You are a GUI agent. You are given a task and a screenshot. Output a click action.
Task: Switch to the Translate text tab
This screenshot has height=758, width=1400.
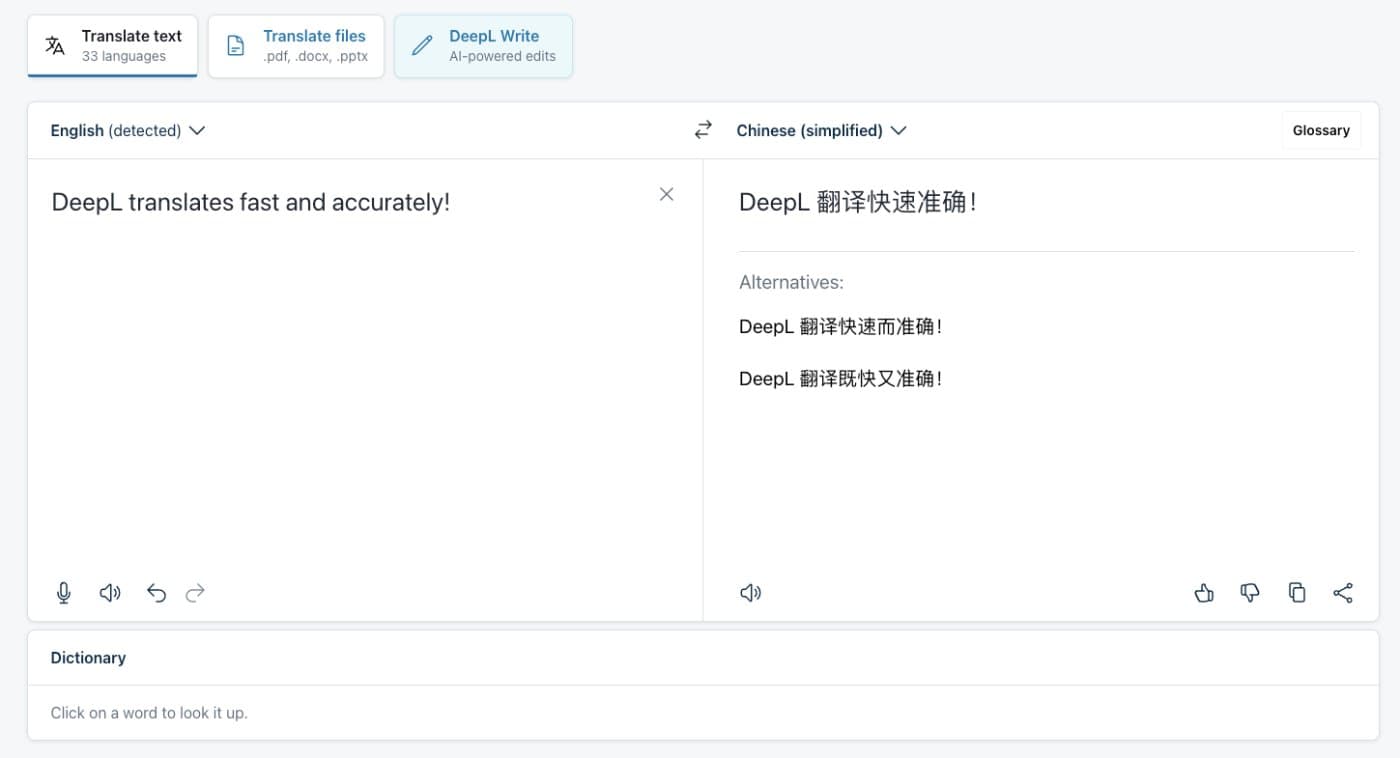point(112,46)
